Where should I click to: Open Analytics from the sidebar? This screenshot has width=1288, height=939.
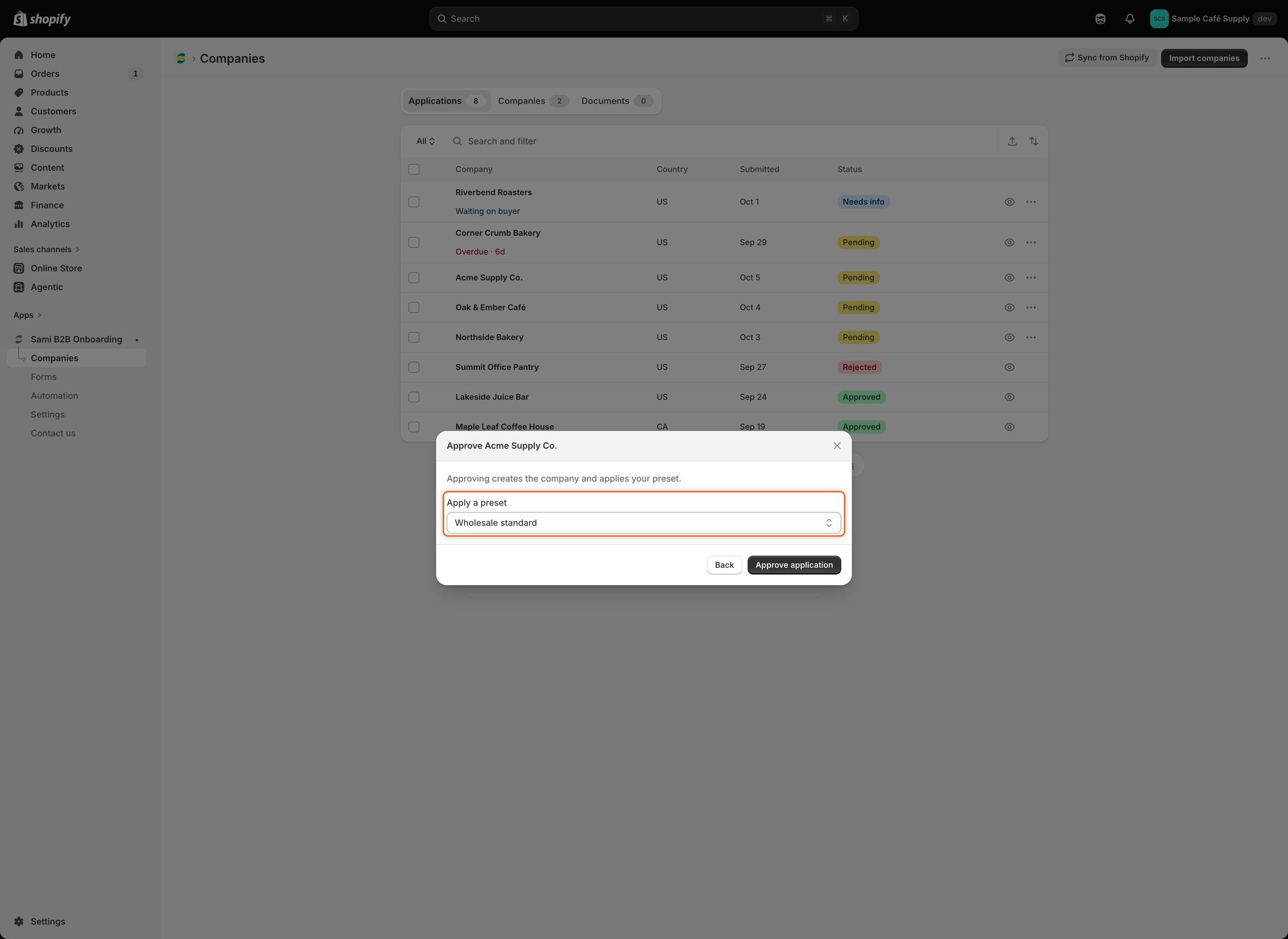tap(50, 224)
